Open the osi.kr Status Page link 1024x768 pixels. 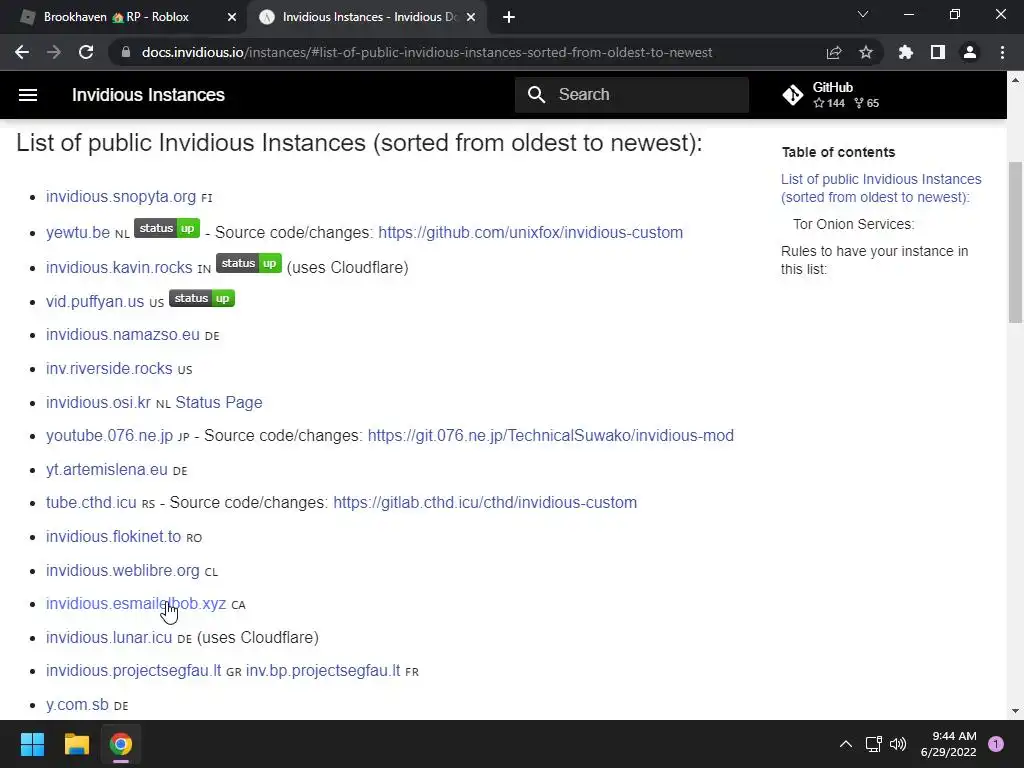(x=219, y=402)
